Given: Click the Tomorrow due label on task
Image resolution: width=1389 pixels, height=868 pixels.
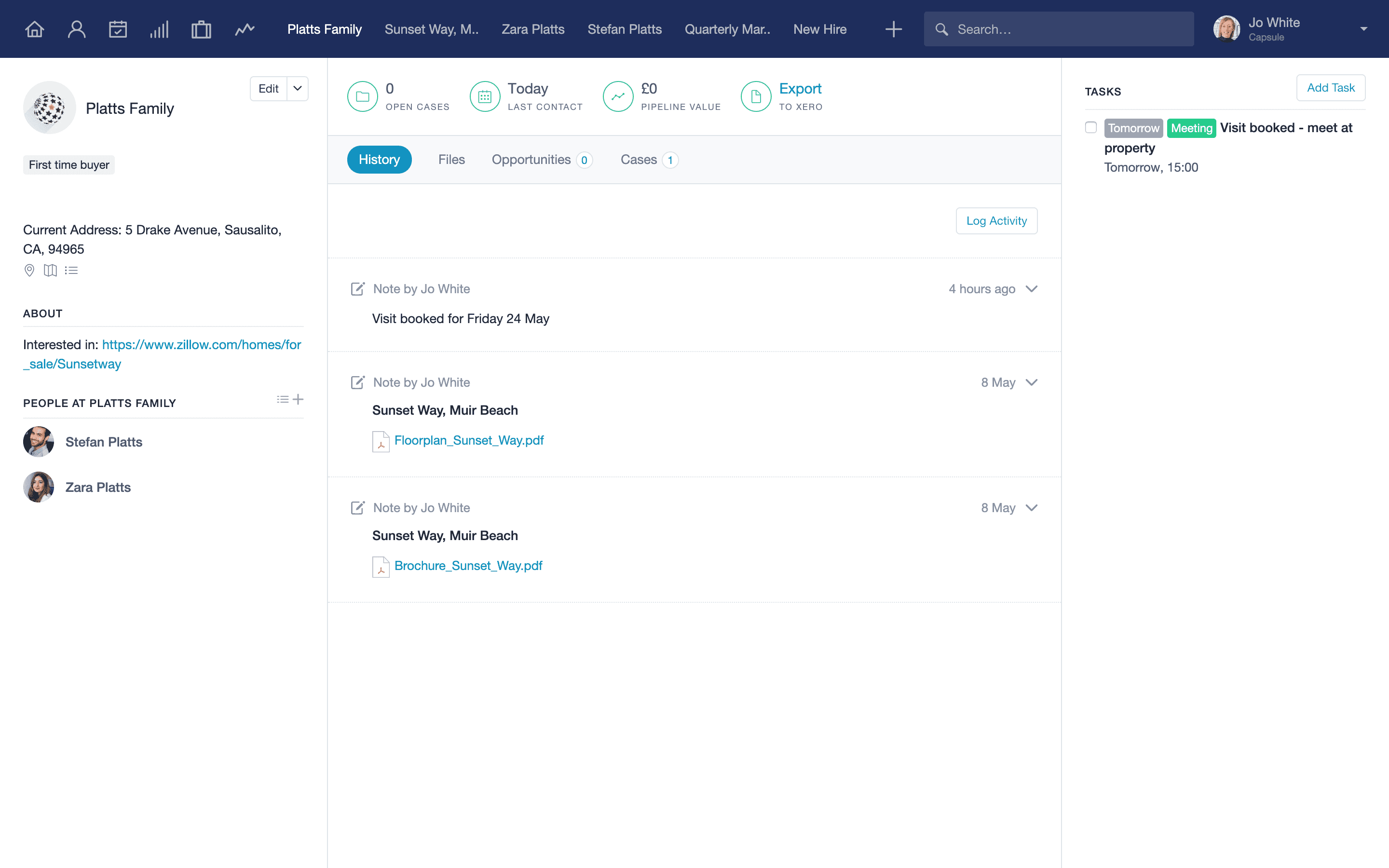Looking at the screenshot, I should [x=1133, y=128].
